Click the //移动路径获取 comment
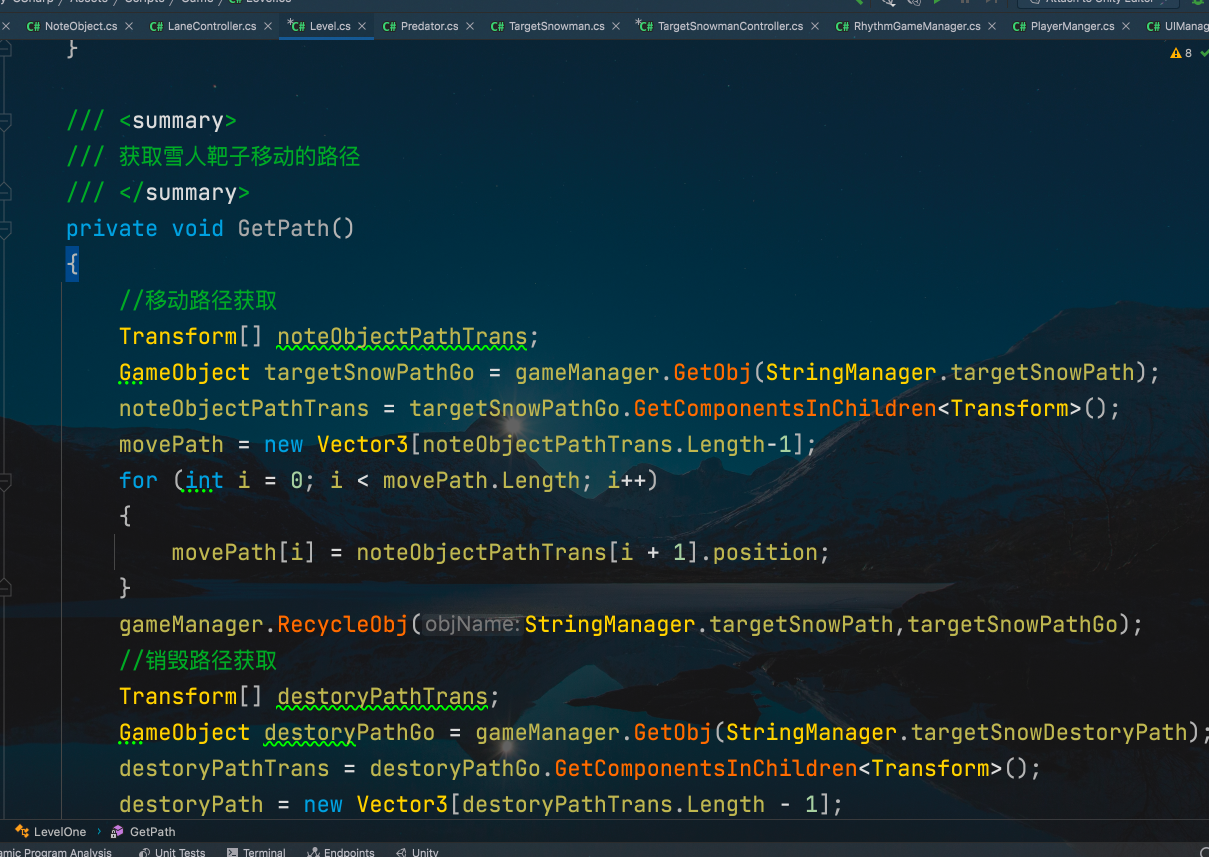This screenshot has width=1209, height=857. (198, 301)
